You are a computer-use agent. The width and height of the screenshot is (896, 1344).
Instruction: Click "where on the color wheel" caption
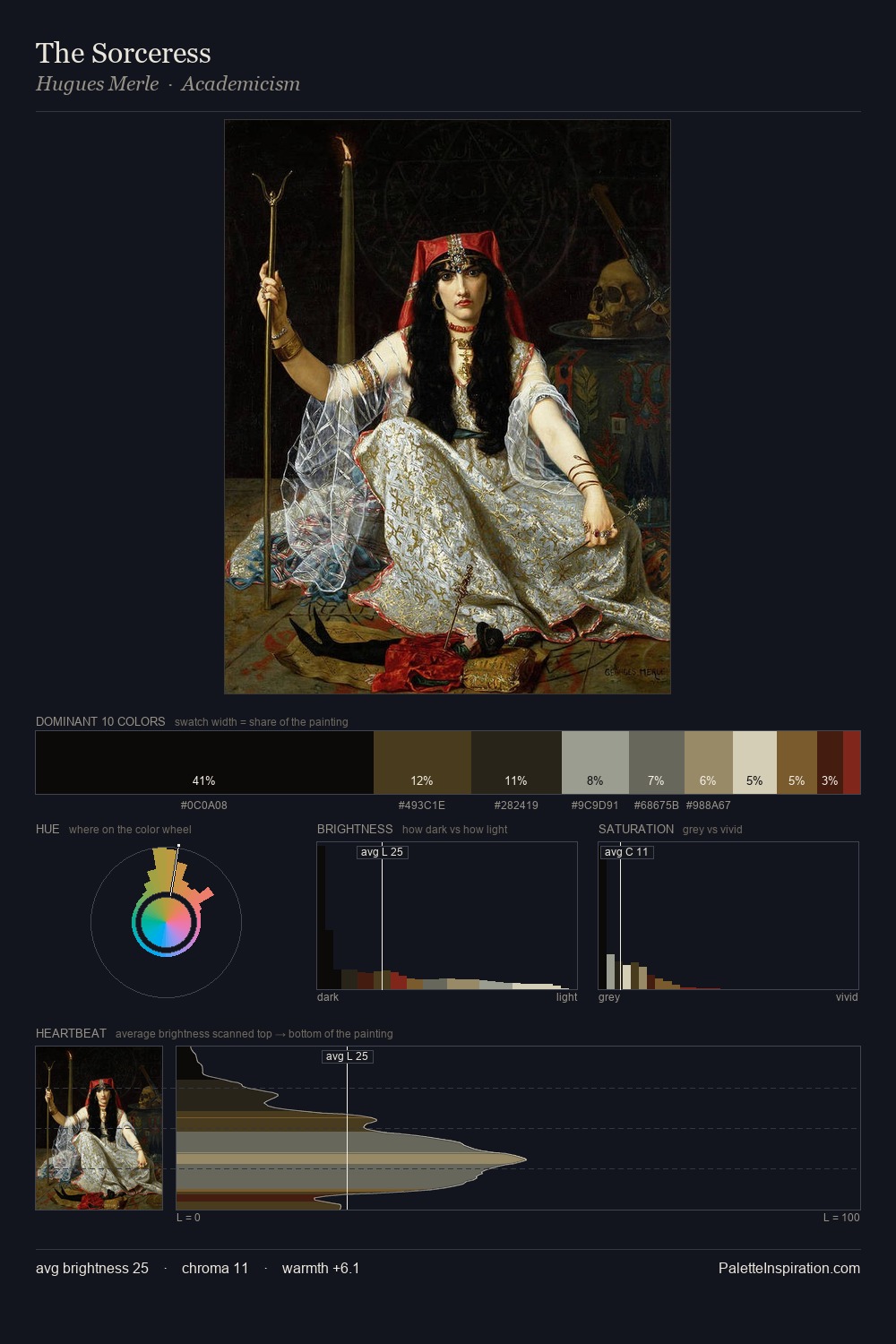tap(130, 829)
